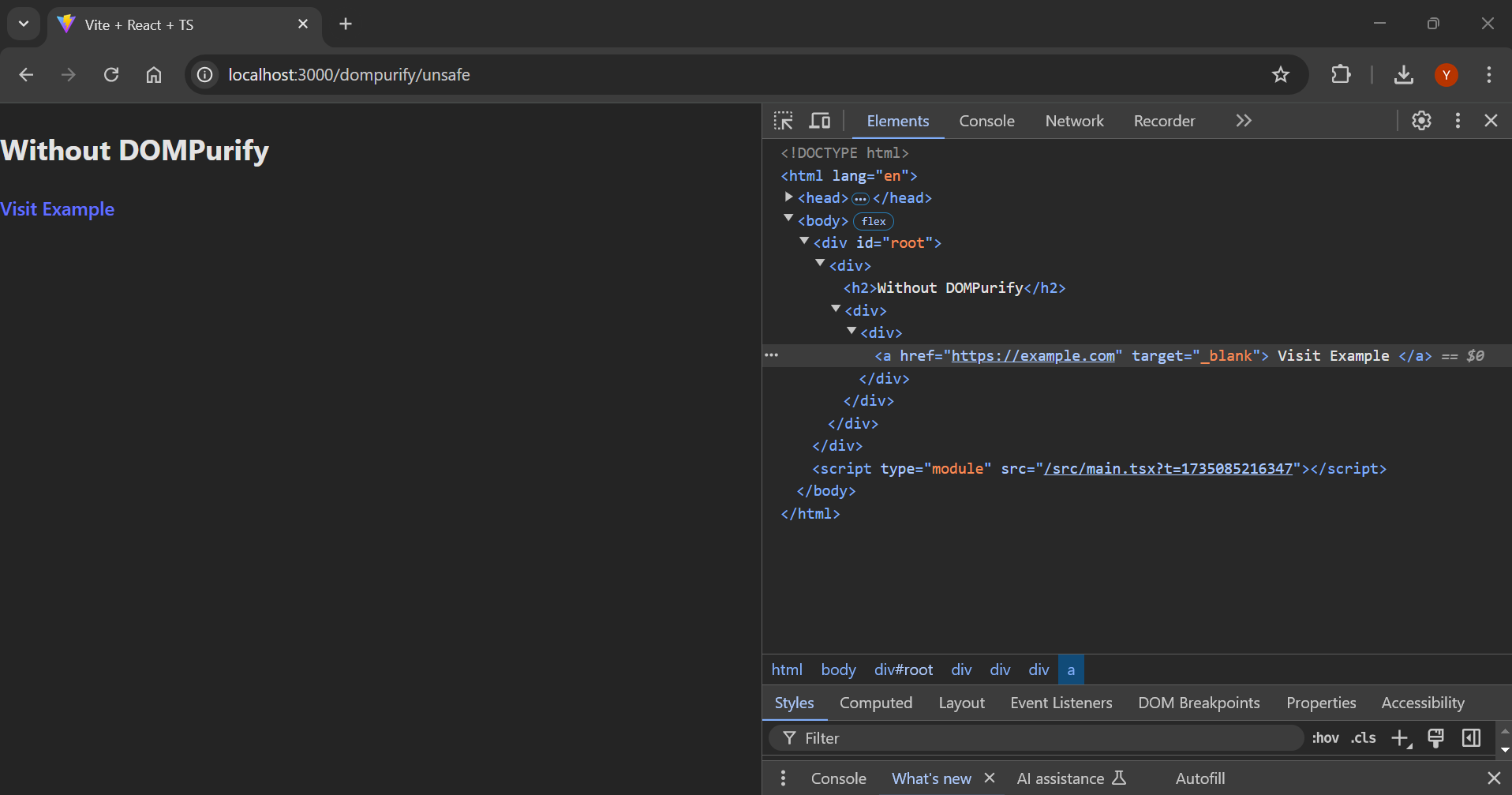Toggle rendering emulations brush icon

[x=1435, y=737]
